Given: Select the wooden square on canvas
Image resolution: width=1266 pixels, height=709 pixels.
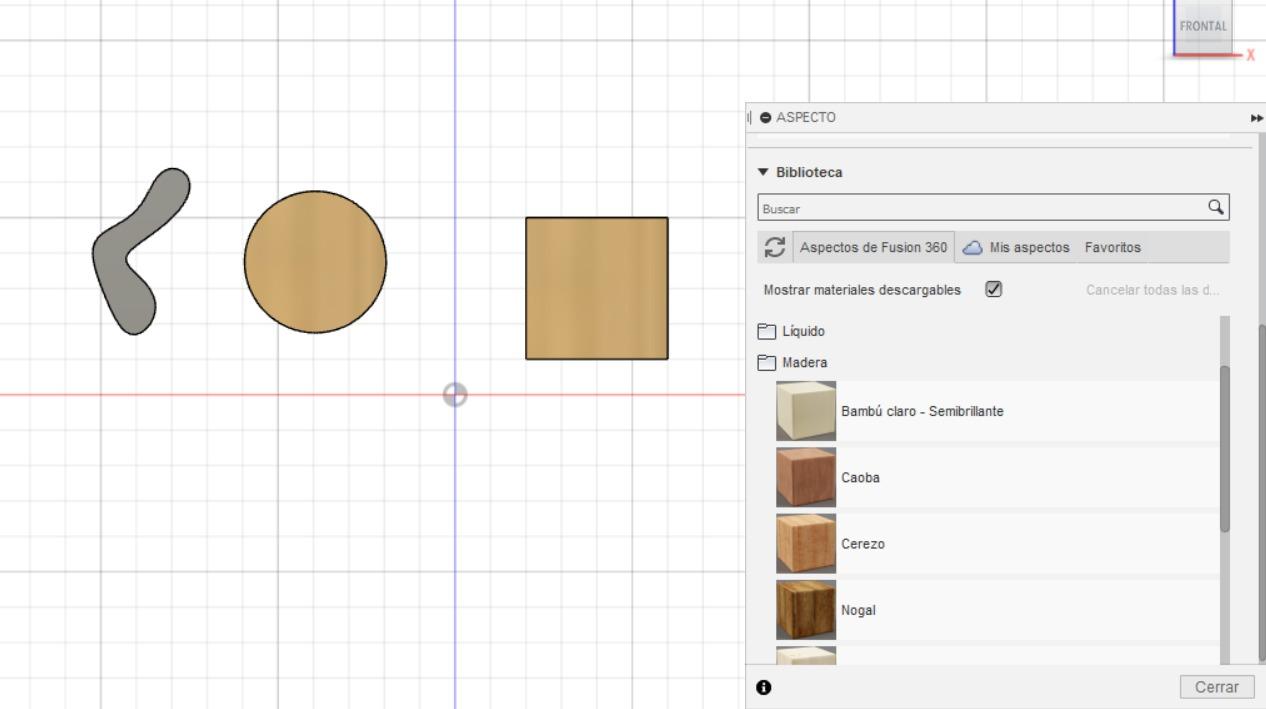Looking at the screenshot, I should point(597,288).
